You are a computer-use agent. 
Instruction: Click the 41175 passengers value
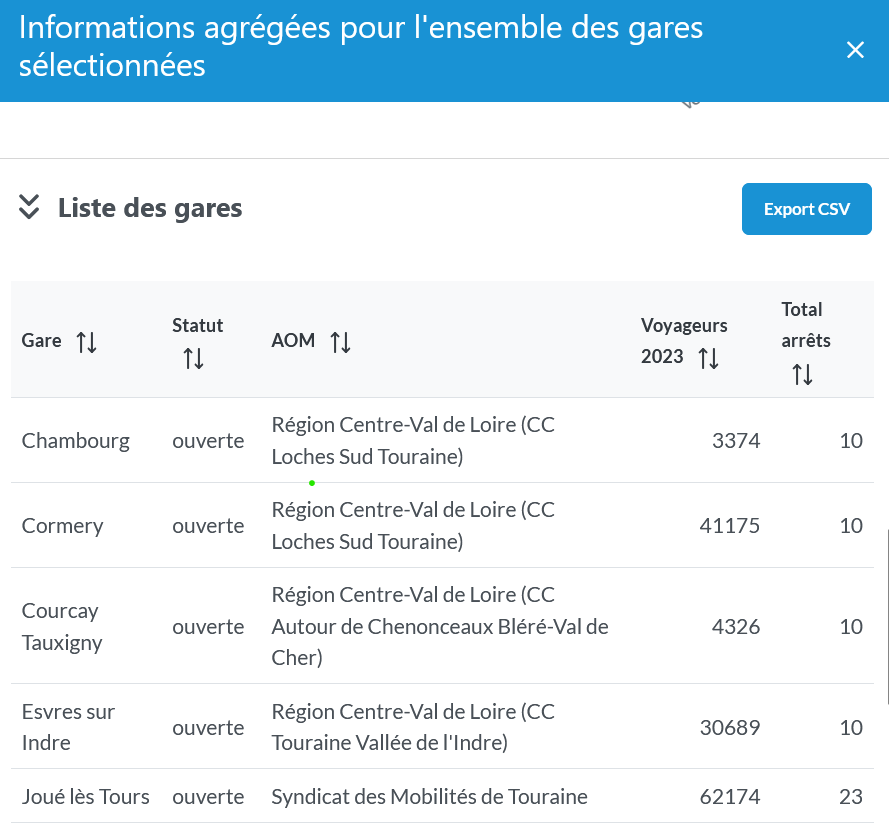pyautogui.click(x=729, y=526)
